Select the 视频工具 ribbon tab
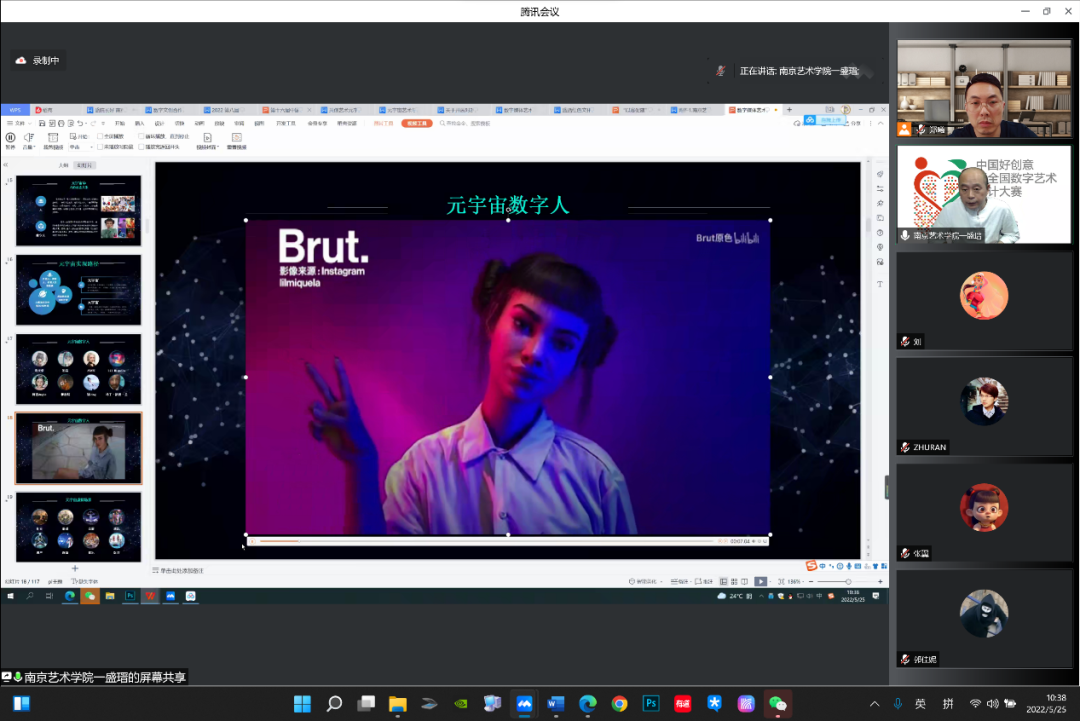This screenshot has width=1080, height=721. pos(417,123)
